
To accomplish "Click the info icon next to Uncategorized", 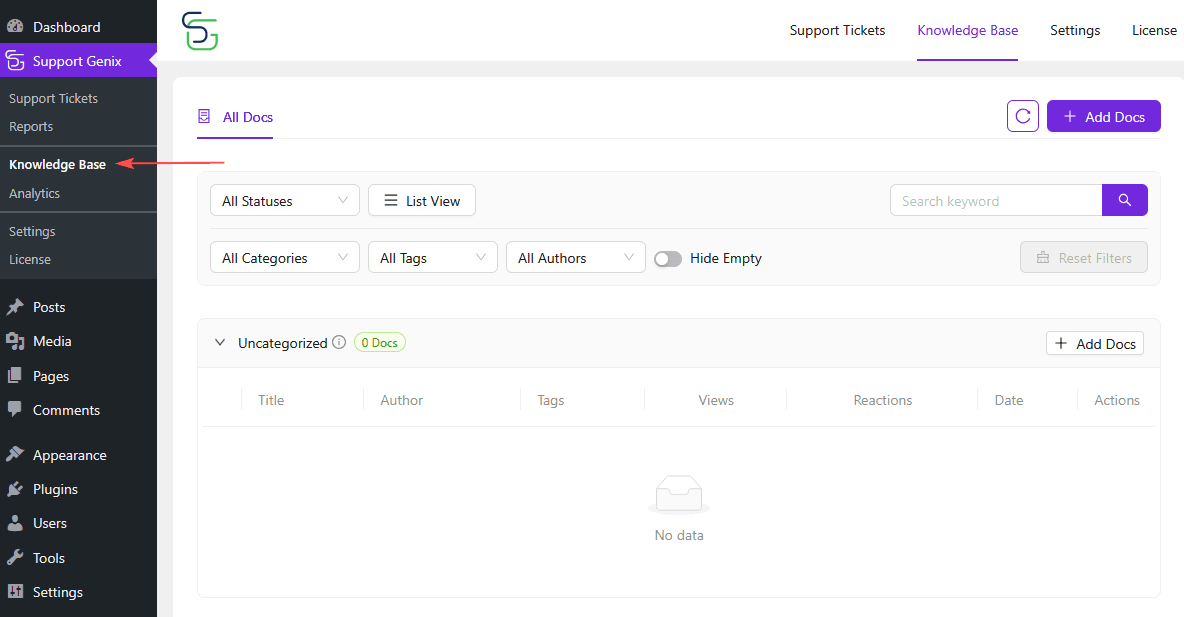I will (x=339, y=342).
